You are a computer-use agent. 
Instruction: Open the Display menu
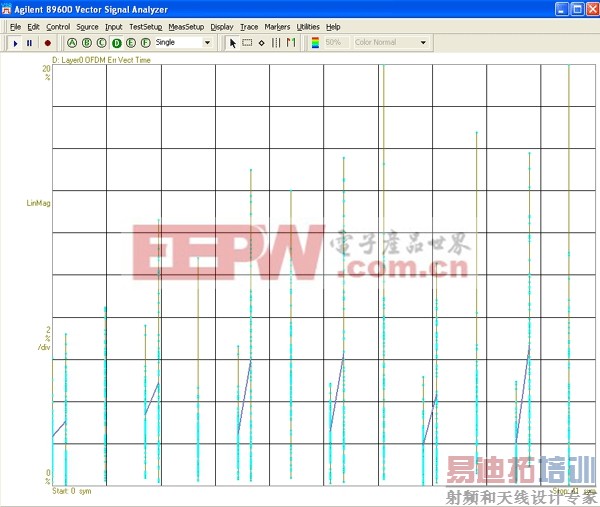[222, 27]
